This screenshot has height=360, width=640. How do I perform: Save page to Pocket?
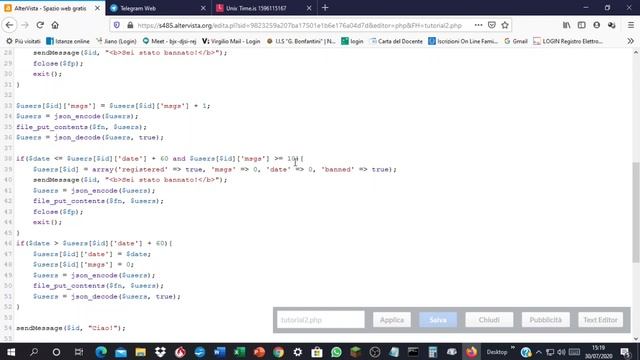(x=492, y=25)
